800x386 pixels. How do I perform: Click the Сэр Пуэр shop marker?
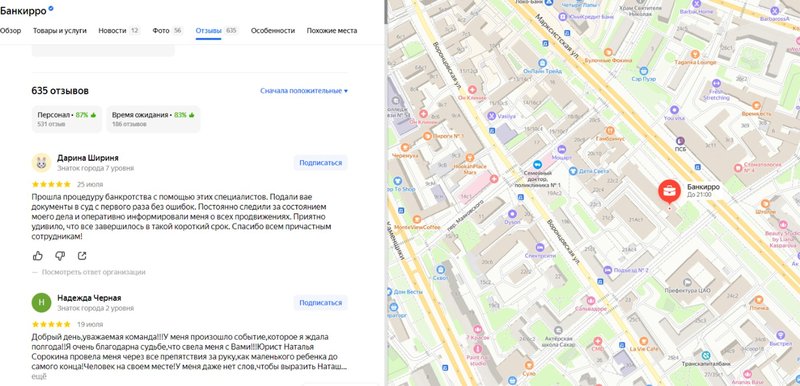[643, 71]
